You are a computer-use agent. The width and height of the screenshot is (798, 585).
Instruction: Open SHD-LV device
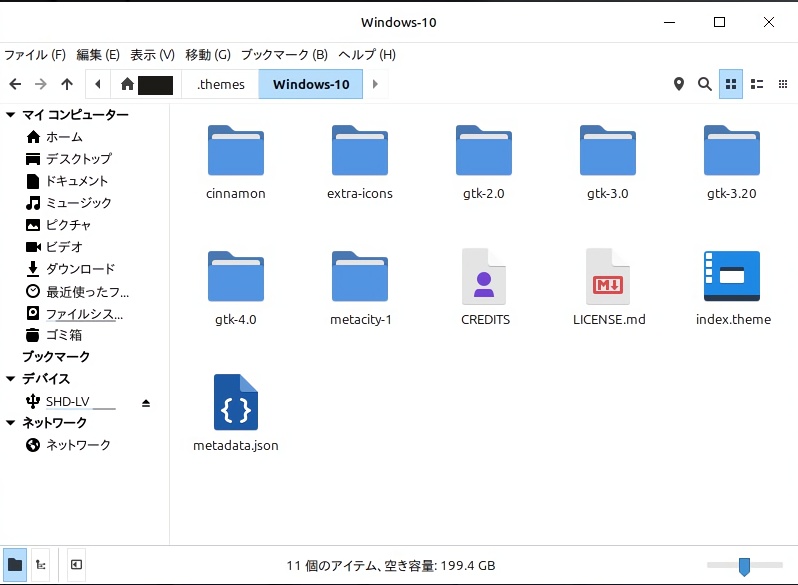70,402
